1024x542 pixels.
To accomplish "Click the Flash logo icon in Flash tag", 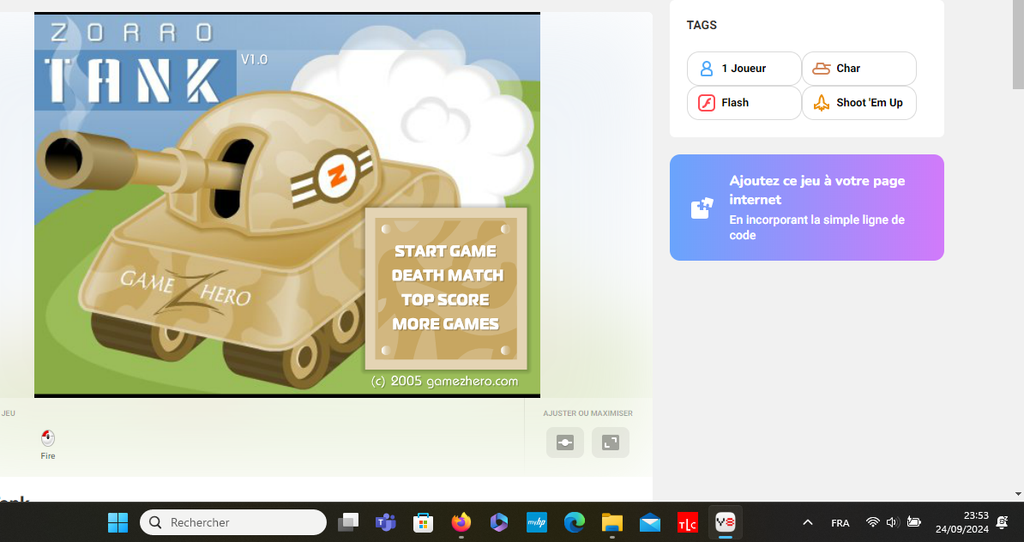I will [706, 103].
